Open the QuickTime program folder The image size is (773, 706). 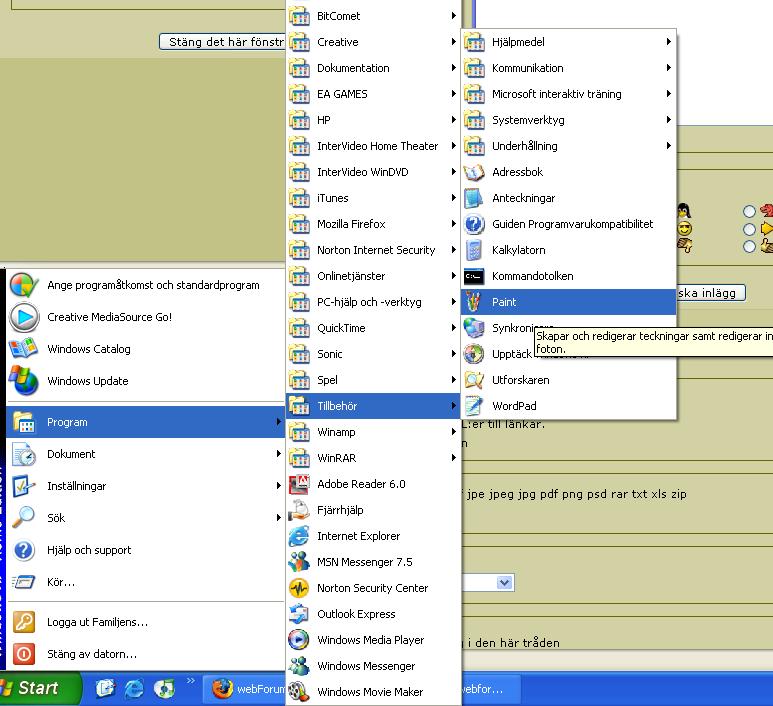pyautogui.click(x=373, y=328)
